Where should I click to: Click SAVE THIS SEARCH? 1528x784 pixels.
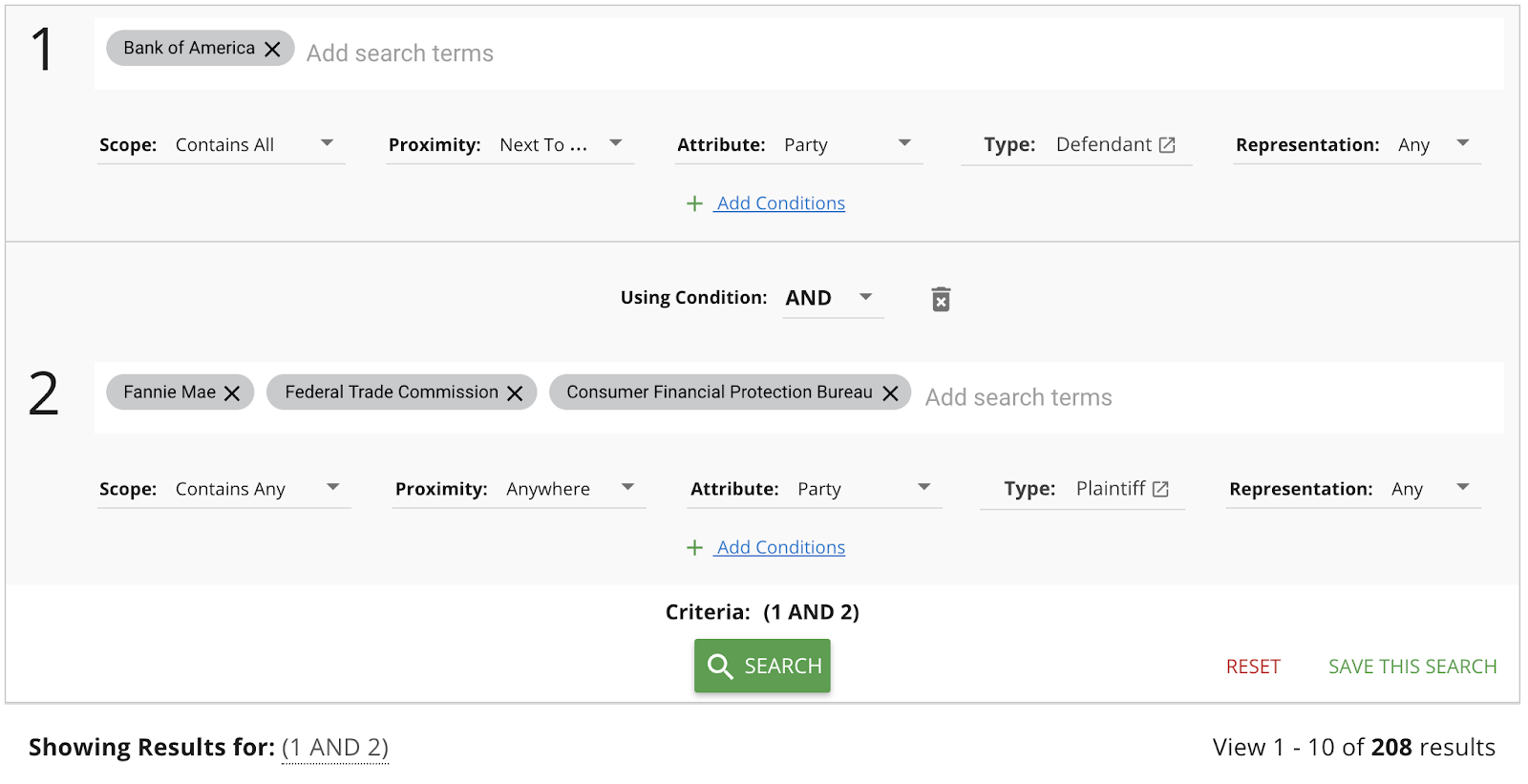1412,667
